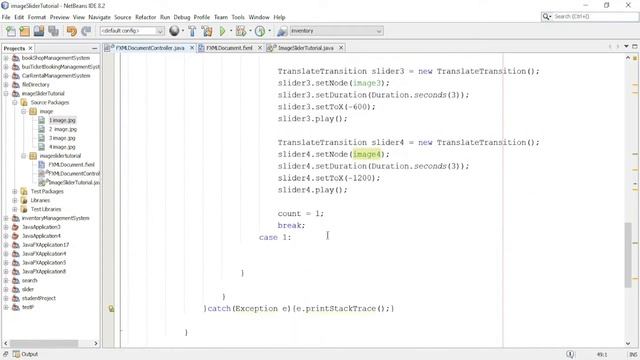
Task: Open the Profile Project dropdown arrow
Action: (x=269, y=31)
